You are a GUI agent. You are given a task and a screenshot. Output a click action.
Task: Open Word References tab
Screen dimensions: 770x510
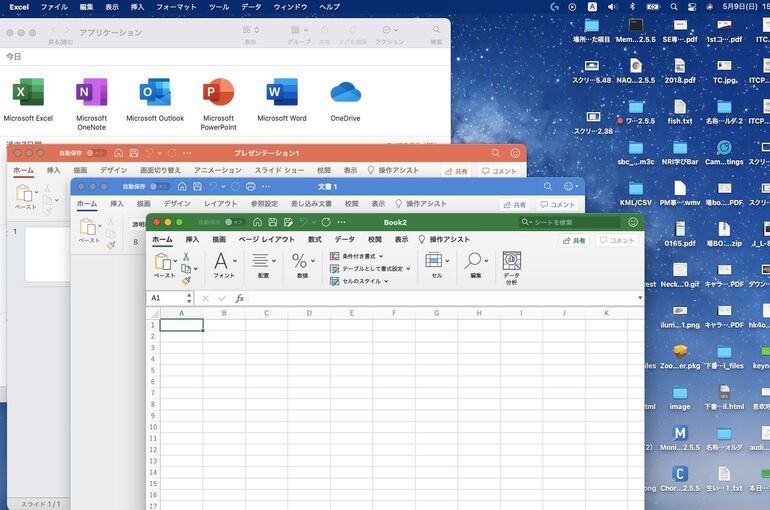point(264,203)
